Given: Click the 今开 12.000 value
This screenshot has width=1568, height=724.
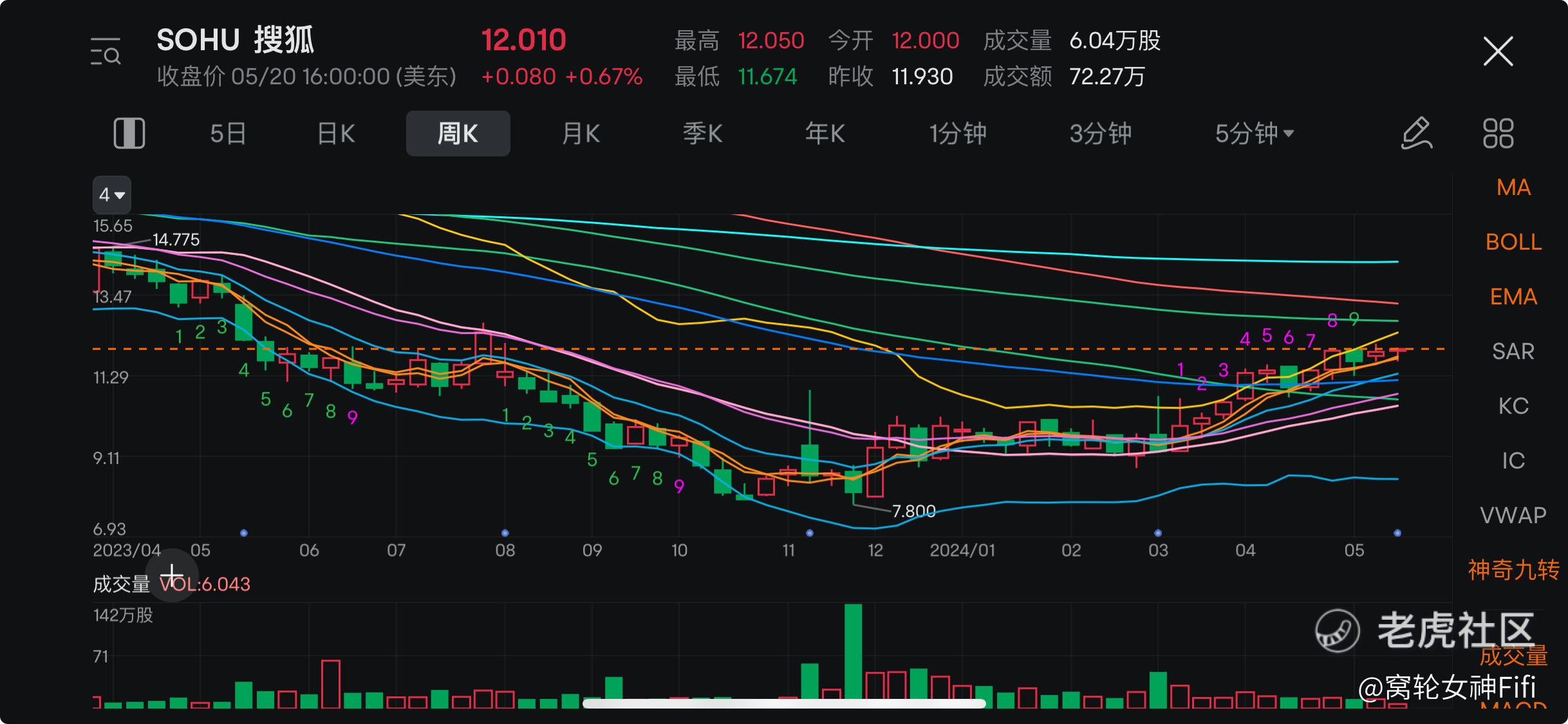Looking at the screenshot, I should click(926, 41).
